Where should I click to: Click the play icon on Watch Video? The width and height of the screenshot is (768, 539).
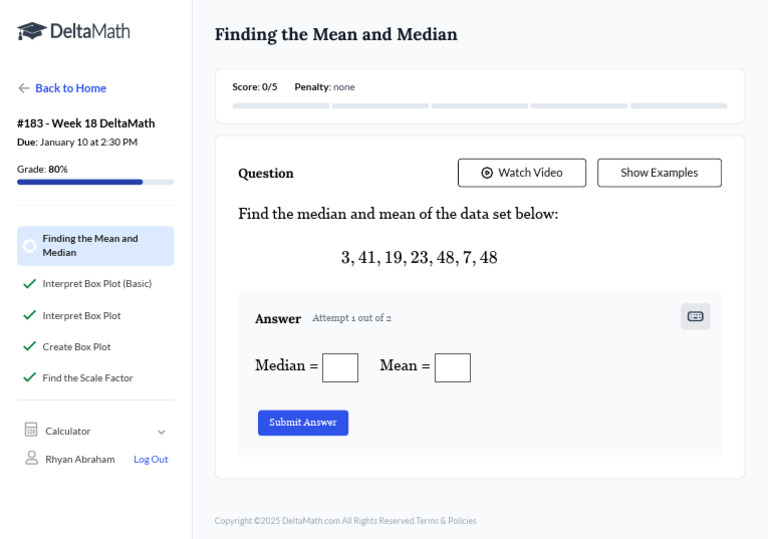(x=487, y=173)
